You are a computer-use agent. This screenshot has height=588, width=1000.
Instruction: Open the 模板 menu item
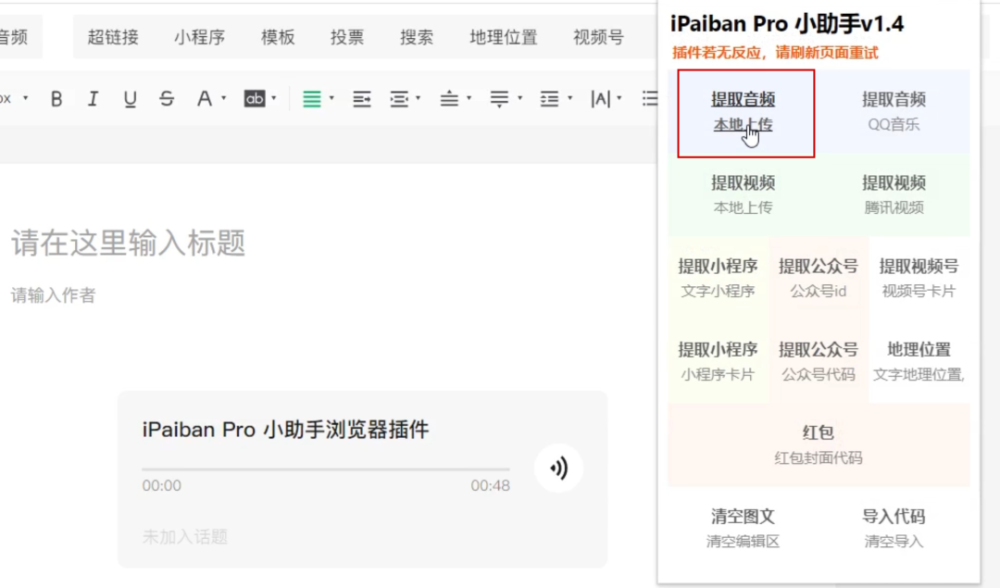(x=278, y=38)
